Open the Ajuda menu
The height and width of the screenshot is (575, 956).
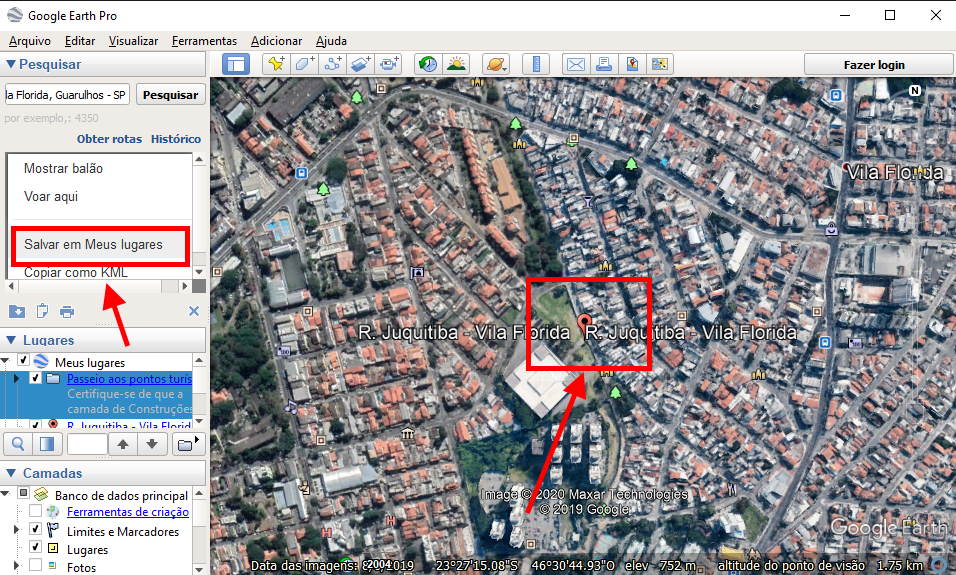pos(331,41)
